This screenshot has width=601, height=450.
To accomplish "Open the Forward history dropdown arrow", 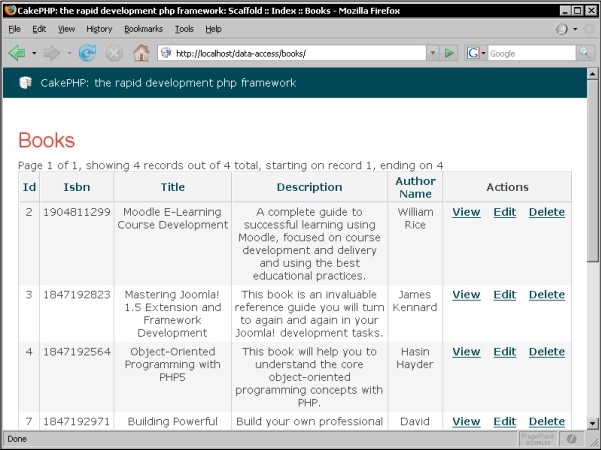I will pos(69,53).
